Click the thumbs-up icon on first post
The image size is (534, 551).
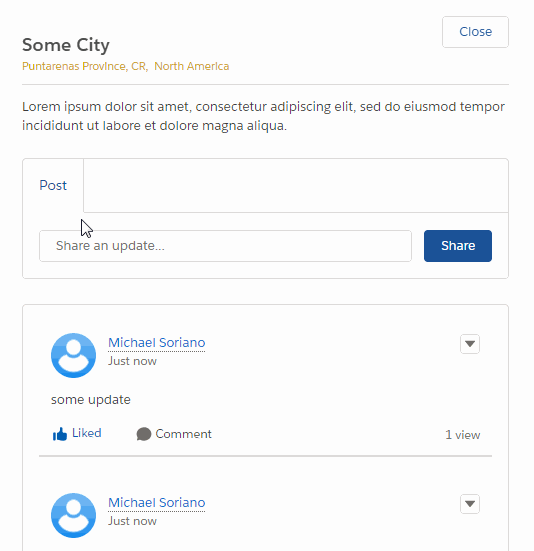click(x=60, y=434)
